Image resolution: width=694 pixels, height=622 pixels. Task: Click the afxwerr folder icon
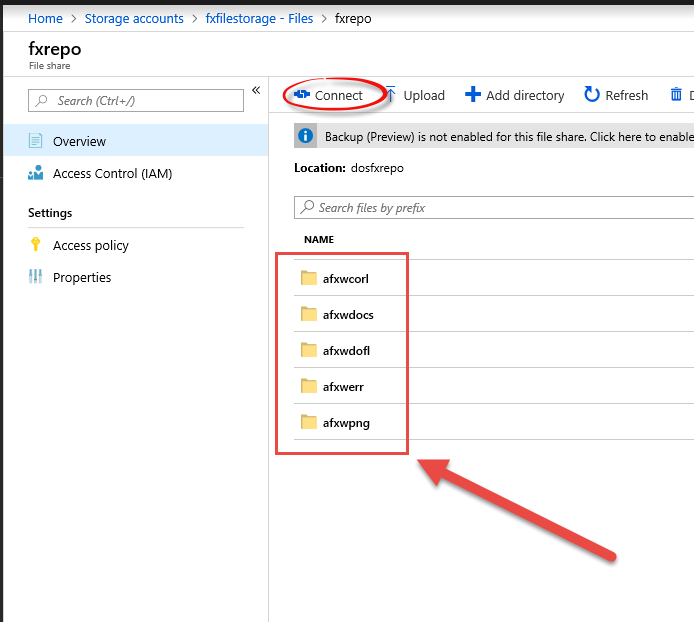coord(308,386)
